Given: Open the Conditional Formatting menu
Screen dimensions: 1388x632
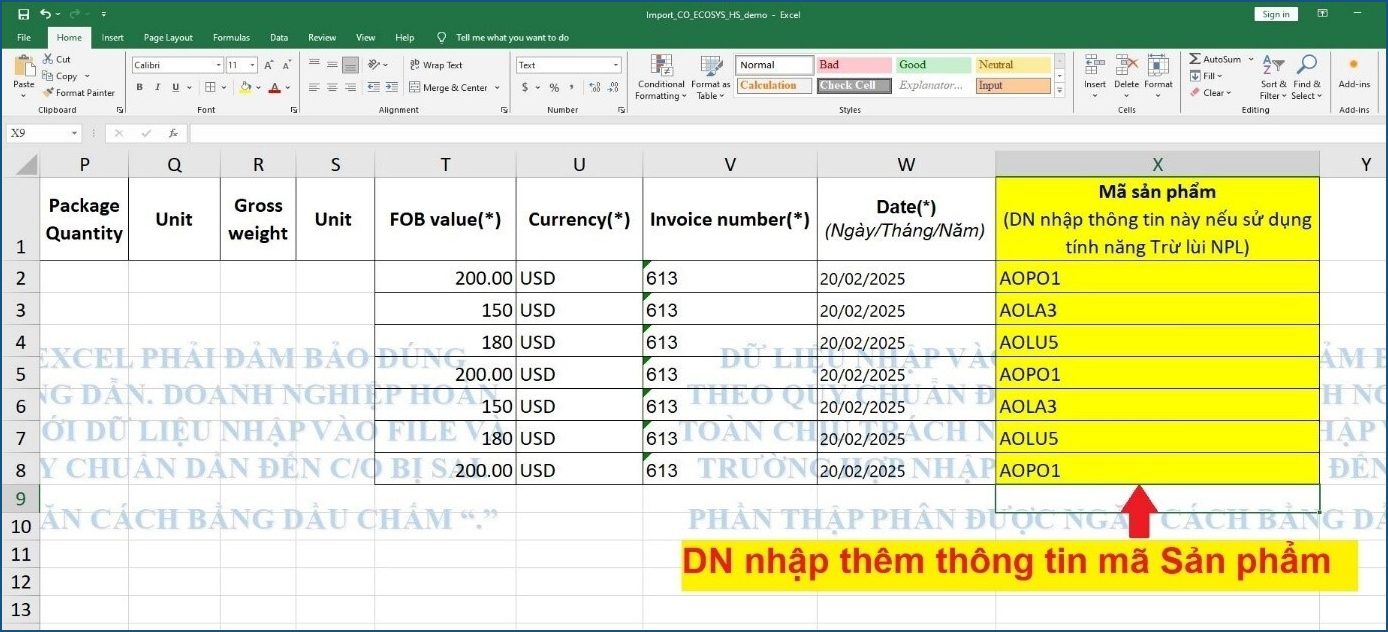Looking at the screenshot, I should 661,78.
